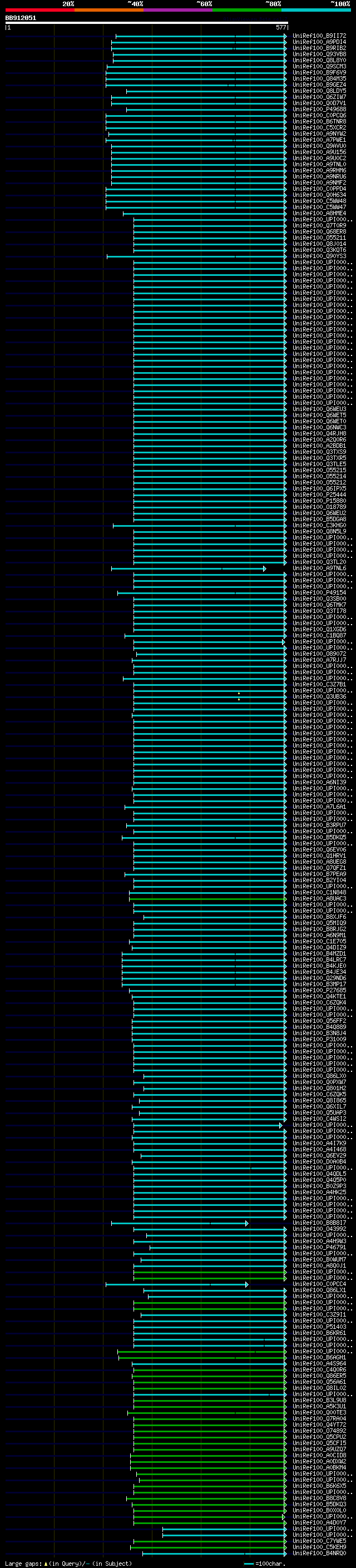
Task: Select the UniRef100_B4NRQ0 label
Action: click(319, 1553)
